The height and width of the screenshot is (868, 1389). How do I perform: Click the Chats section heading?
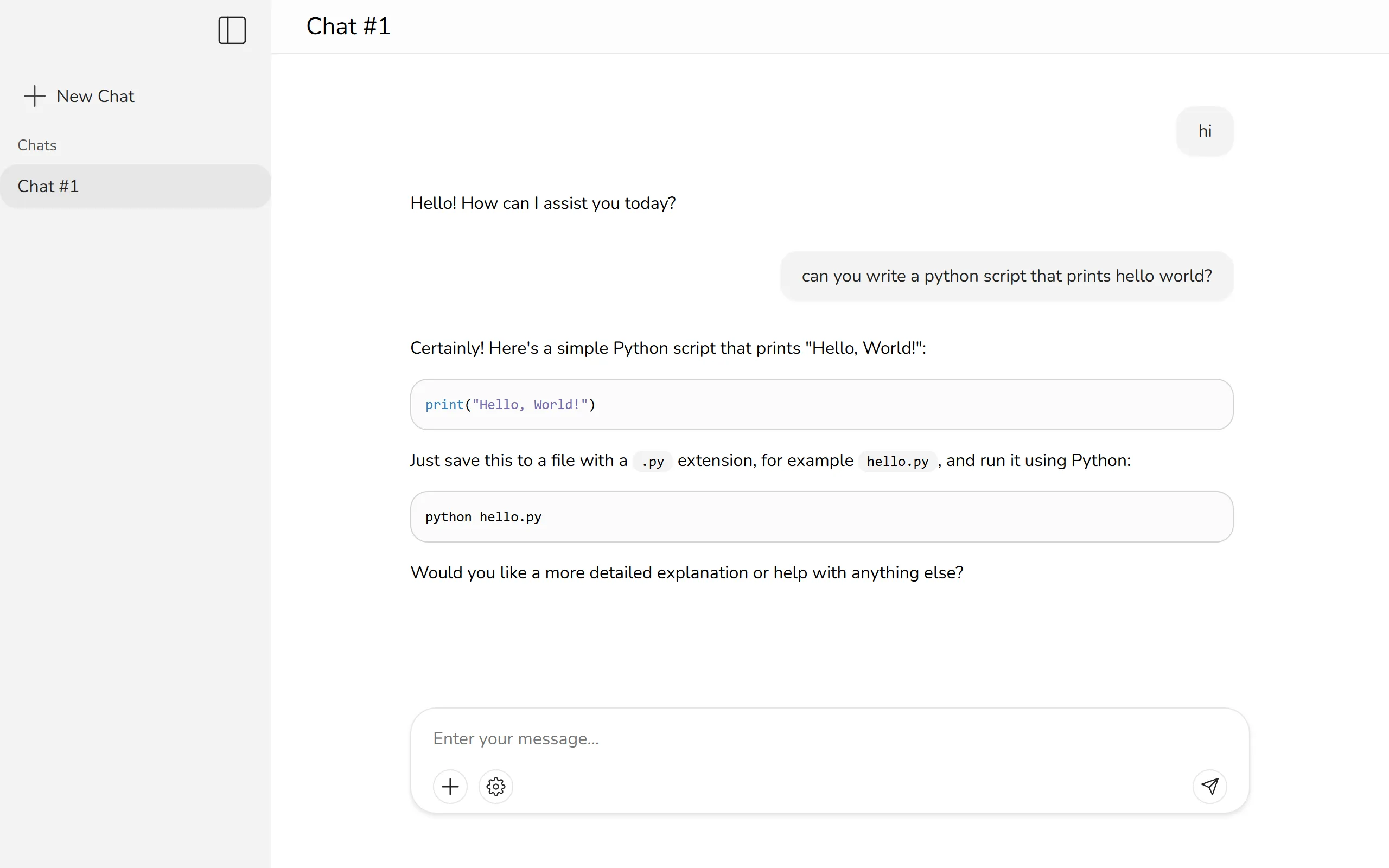click(x=37, y=145)
